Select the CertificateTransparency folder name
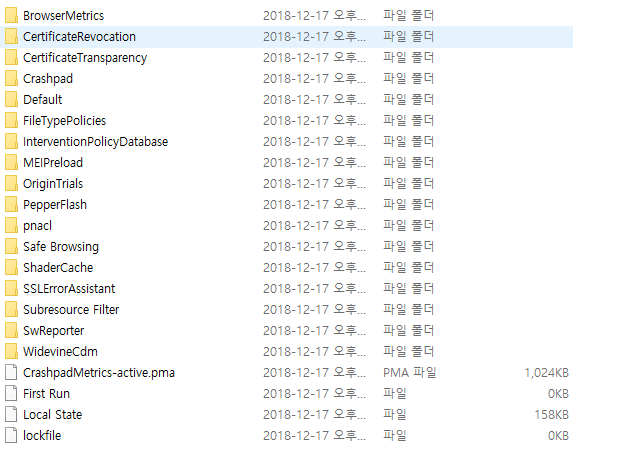The height and width of the screenshot is (455, 644). click(x=85, y=58)
